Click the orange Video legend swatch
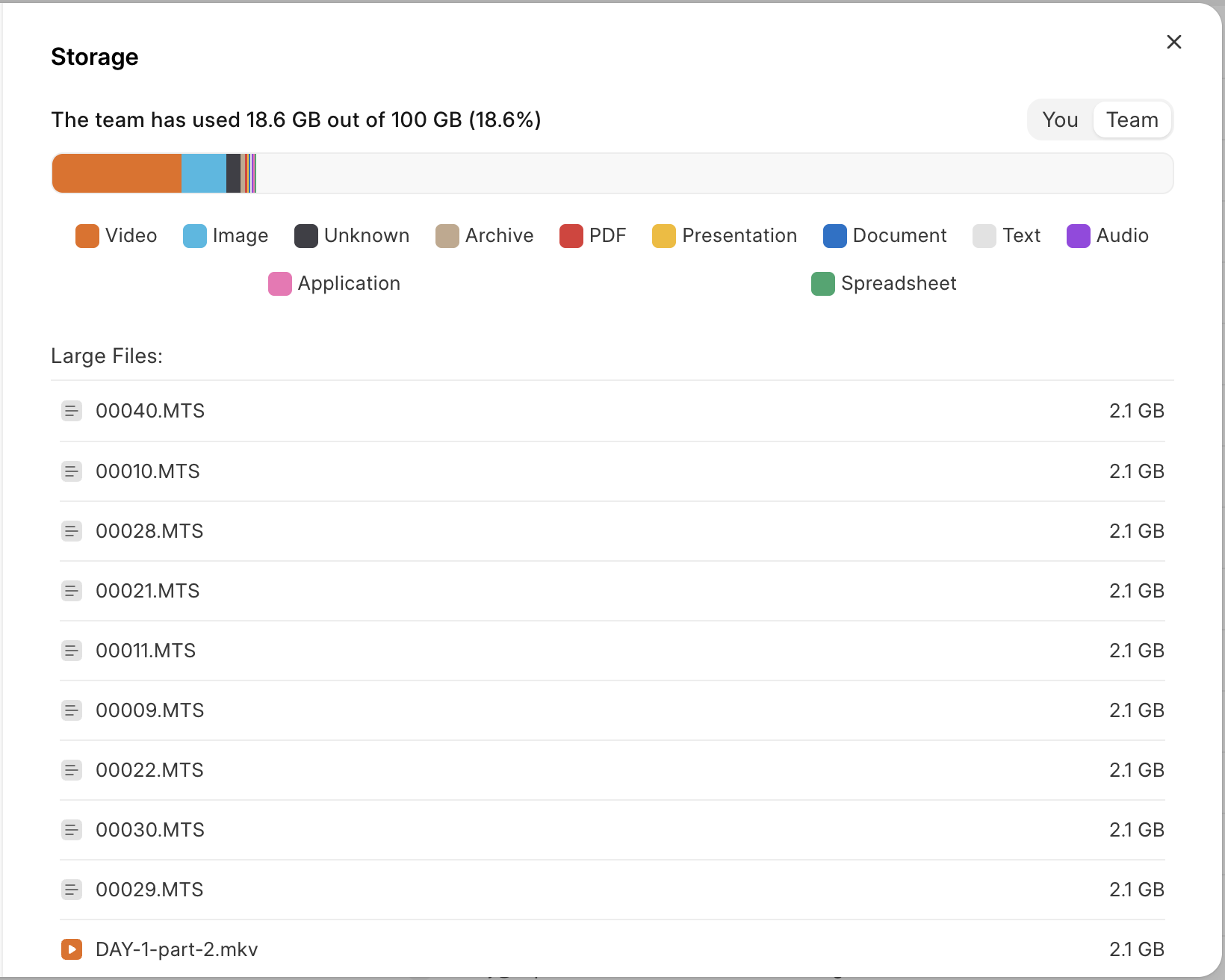 [x=87, y=236]
